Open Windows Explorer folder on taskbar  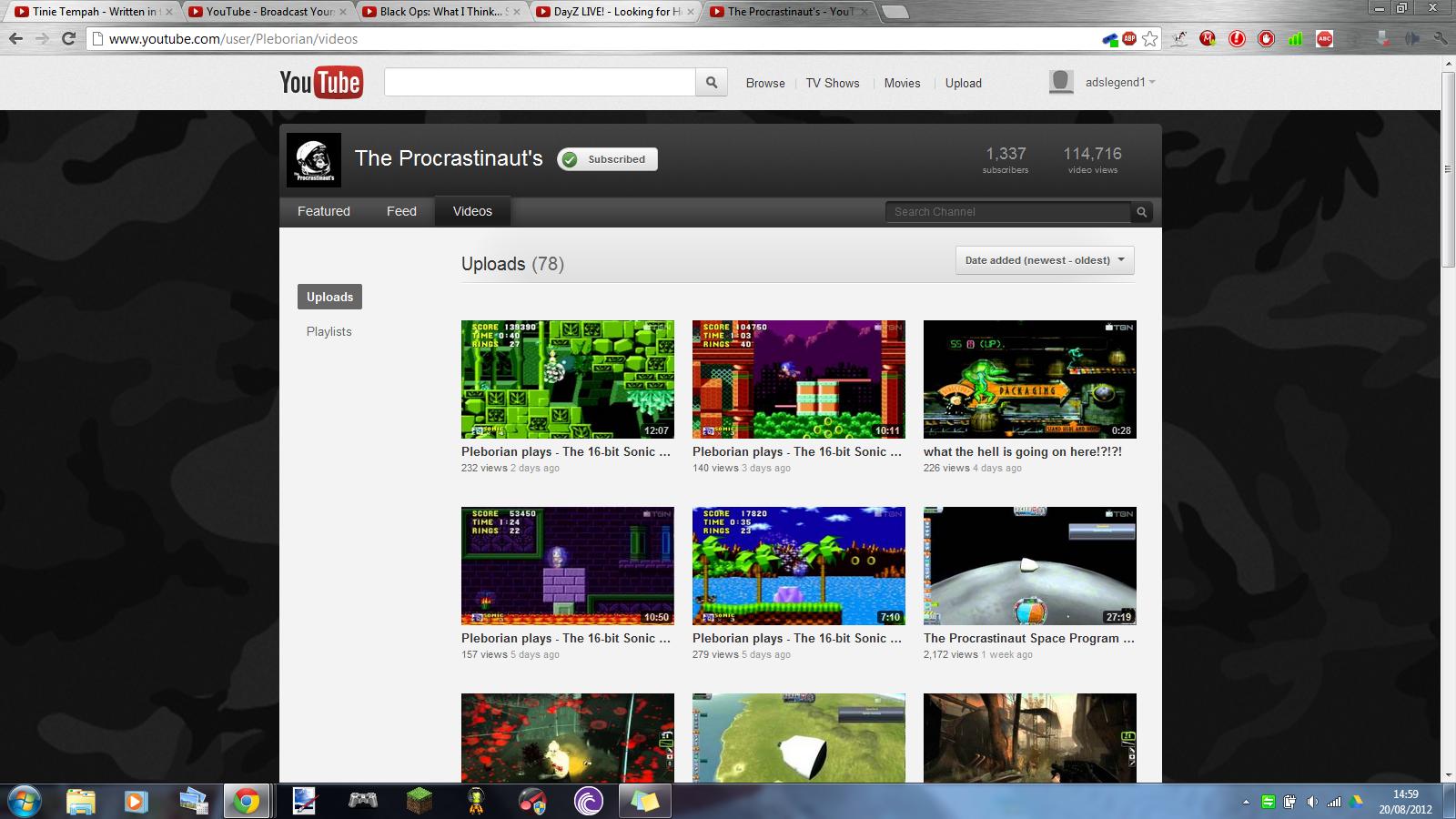(81, 801)
